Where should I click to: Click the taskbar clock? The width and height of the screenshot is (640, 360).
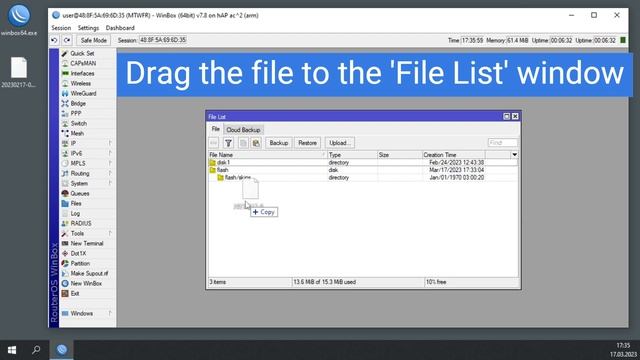(623, 350)
